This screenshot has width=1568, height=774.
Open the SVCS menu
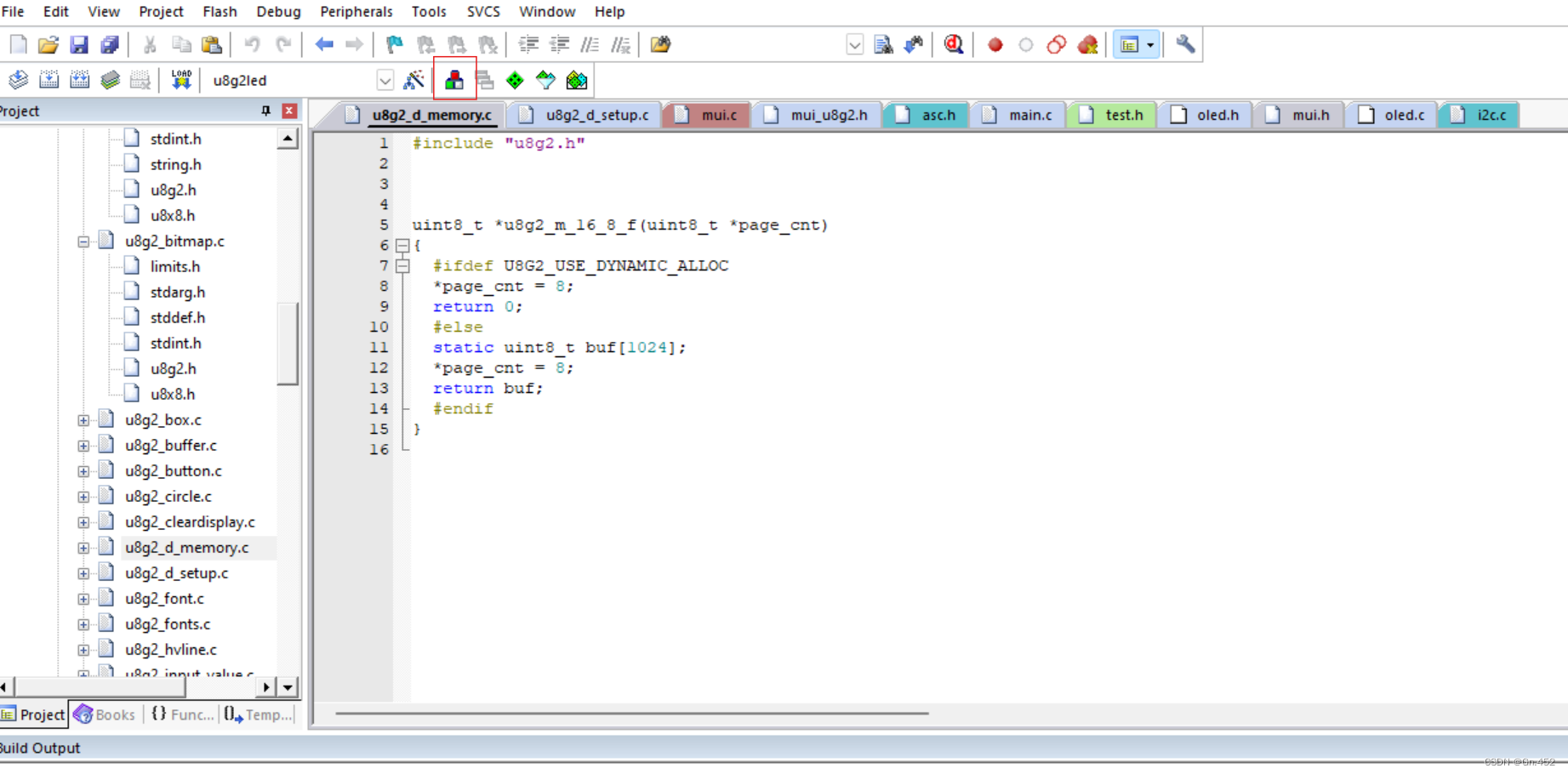point(483,12)
